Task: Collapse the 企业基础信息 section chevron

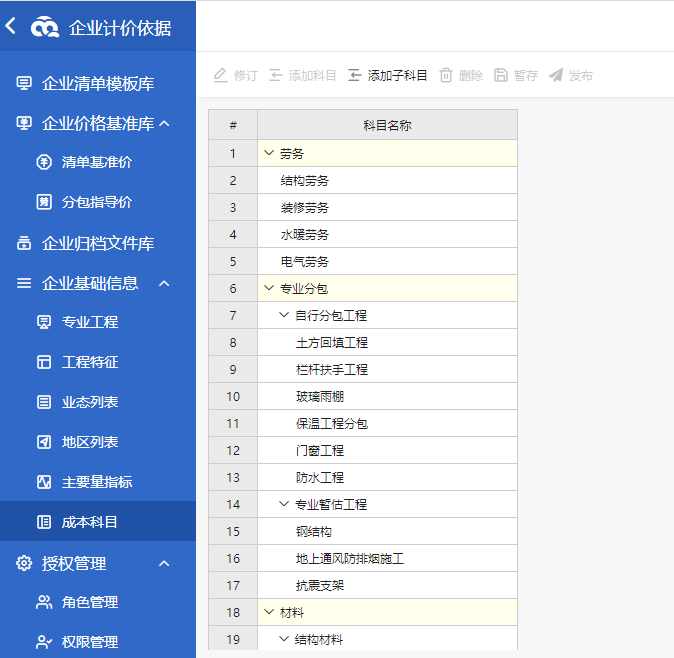Action: pos(165,283)
